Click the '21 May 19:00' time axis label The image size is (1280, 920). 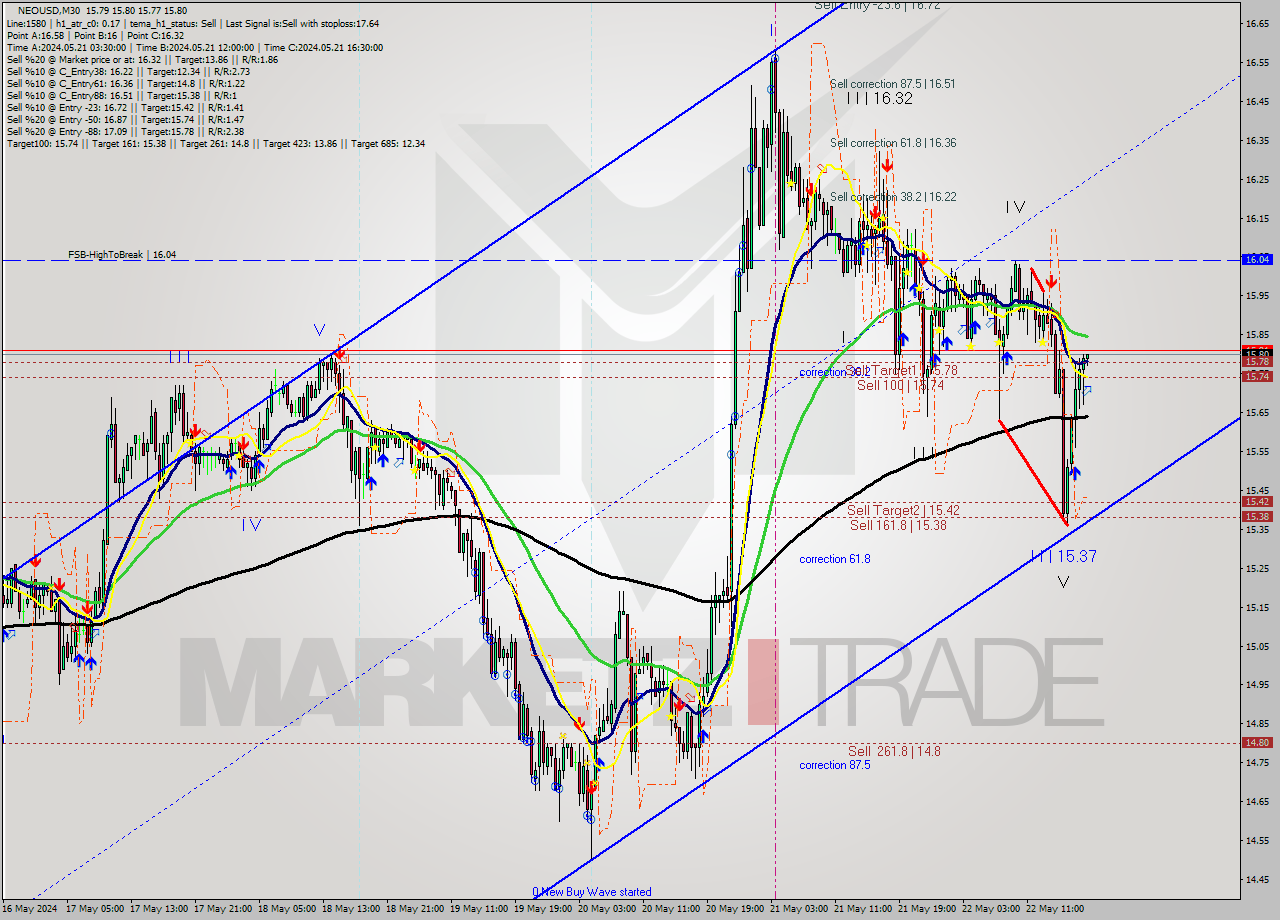[927, 909]
